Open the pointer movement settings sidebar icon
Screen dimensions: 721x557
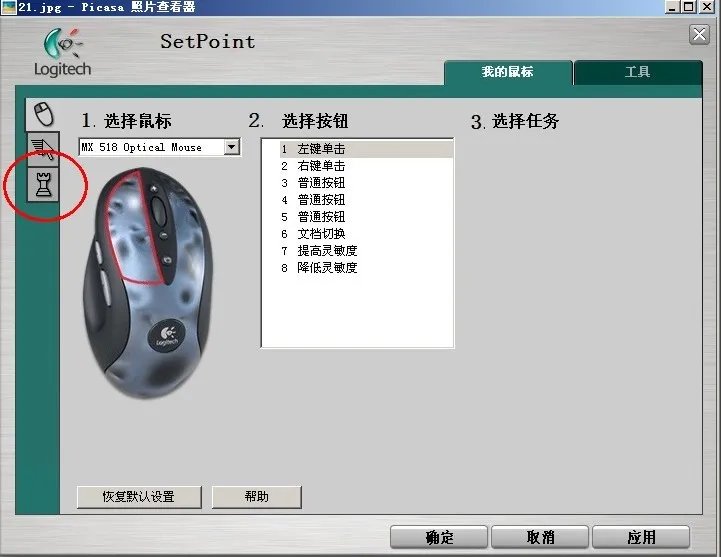(x=43, y=149)
